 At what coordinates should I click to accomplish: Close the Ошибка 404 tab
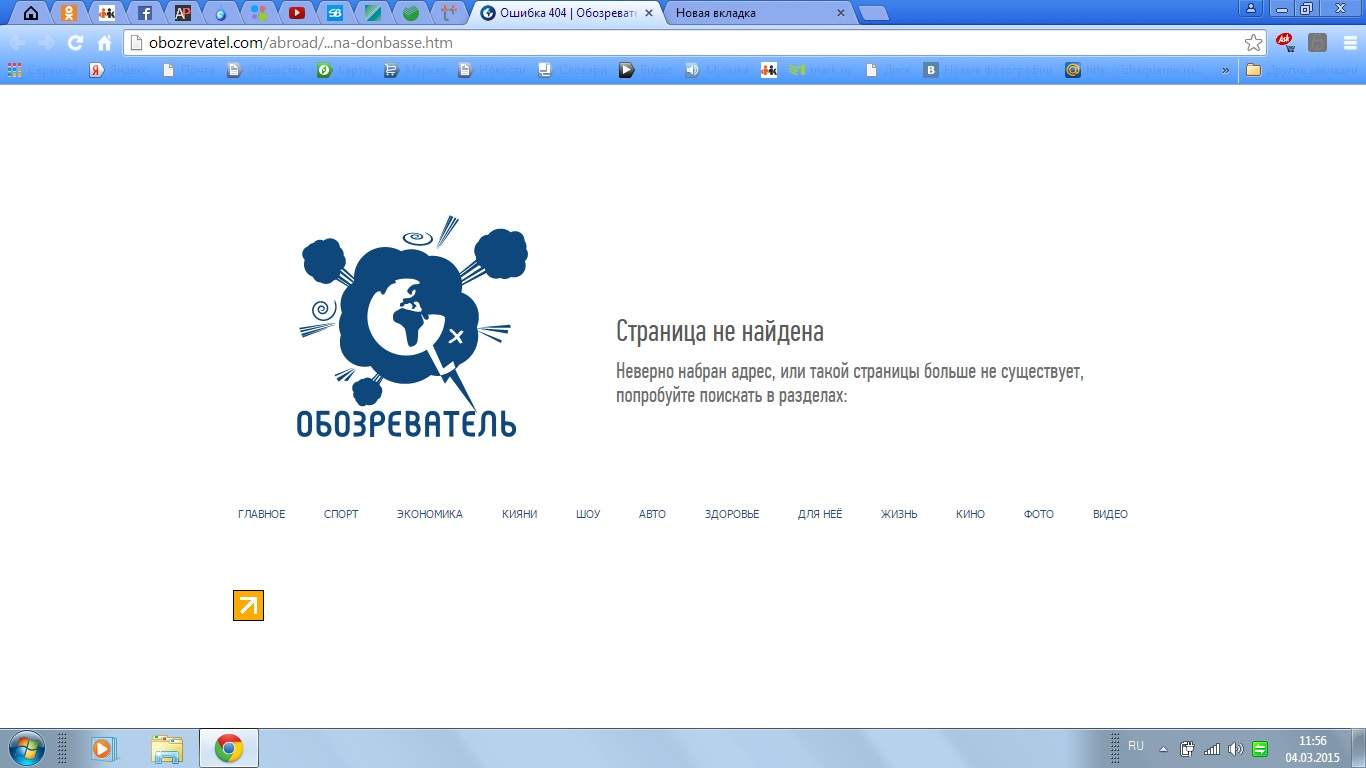[x=649, y=13]
